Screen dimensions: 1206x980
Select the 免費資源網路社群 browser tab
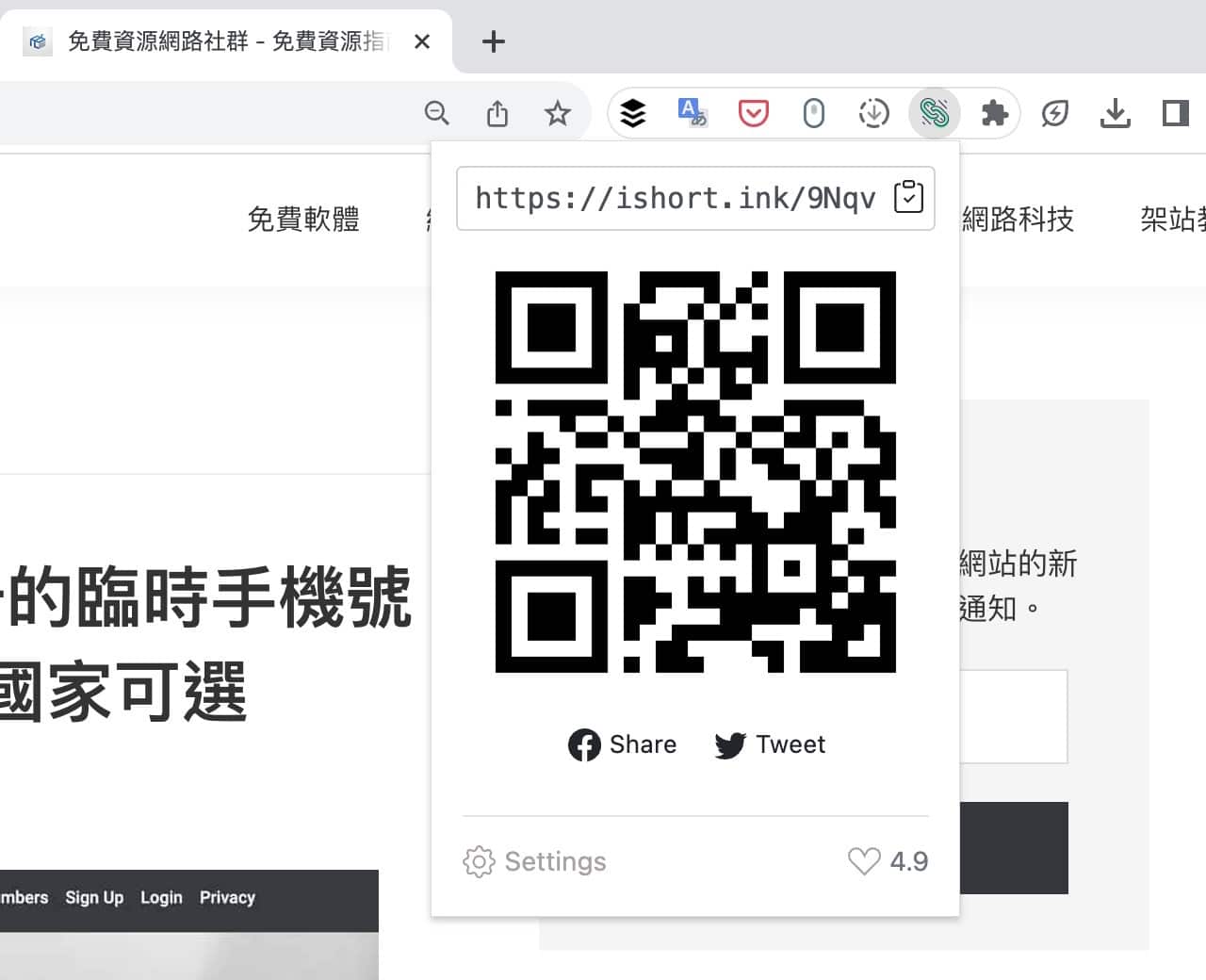pyautogui.click(x=226, y=41)
